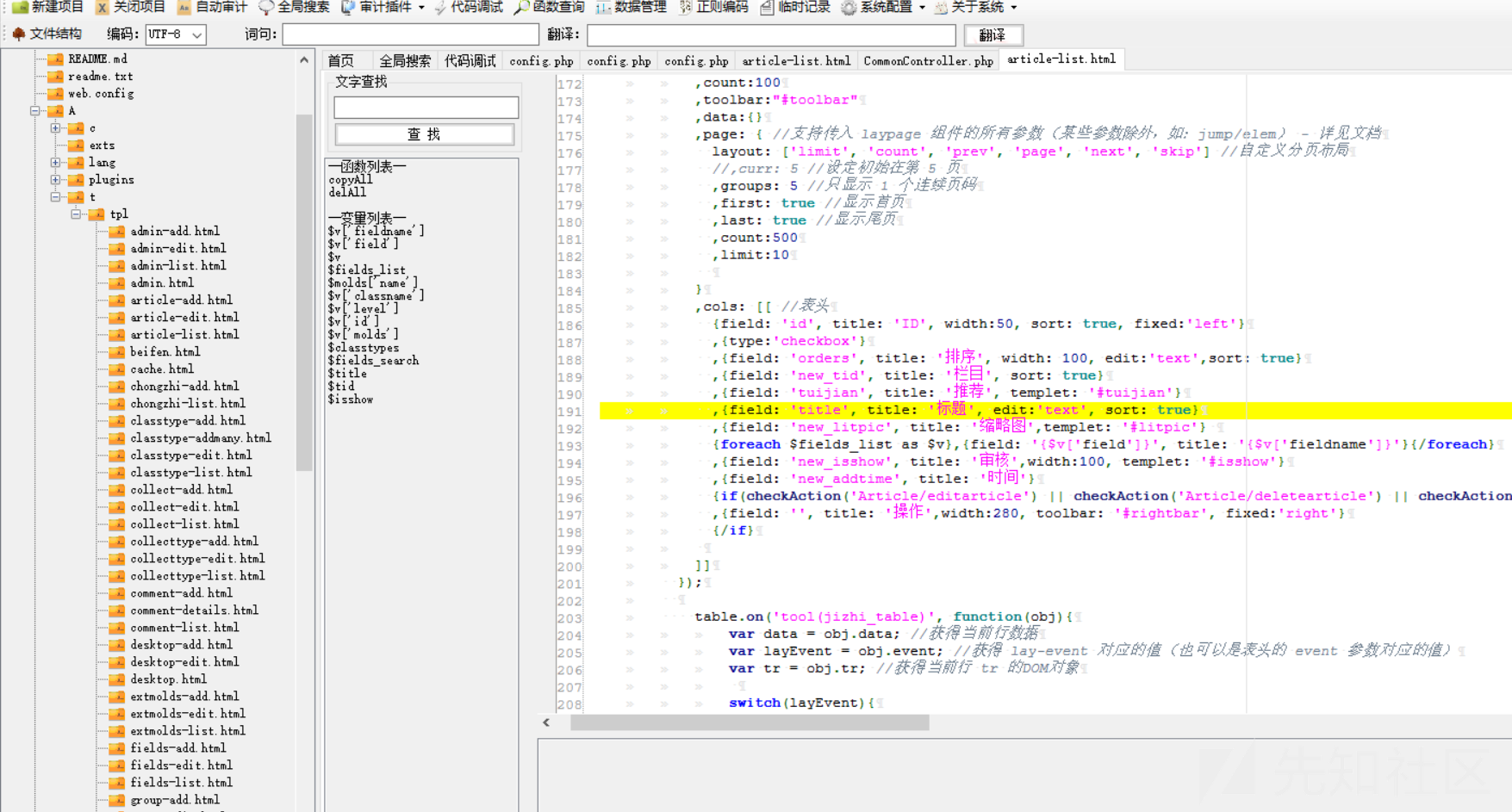Select the README.md file icon

click(55, 59)
